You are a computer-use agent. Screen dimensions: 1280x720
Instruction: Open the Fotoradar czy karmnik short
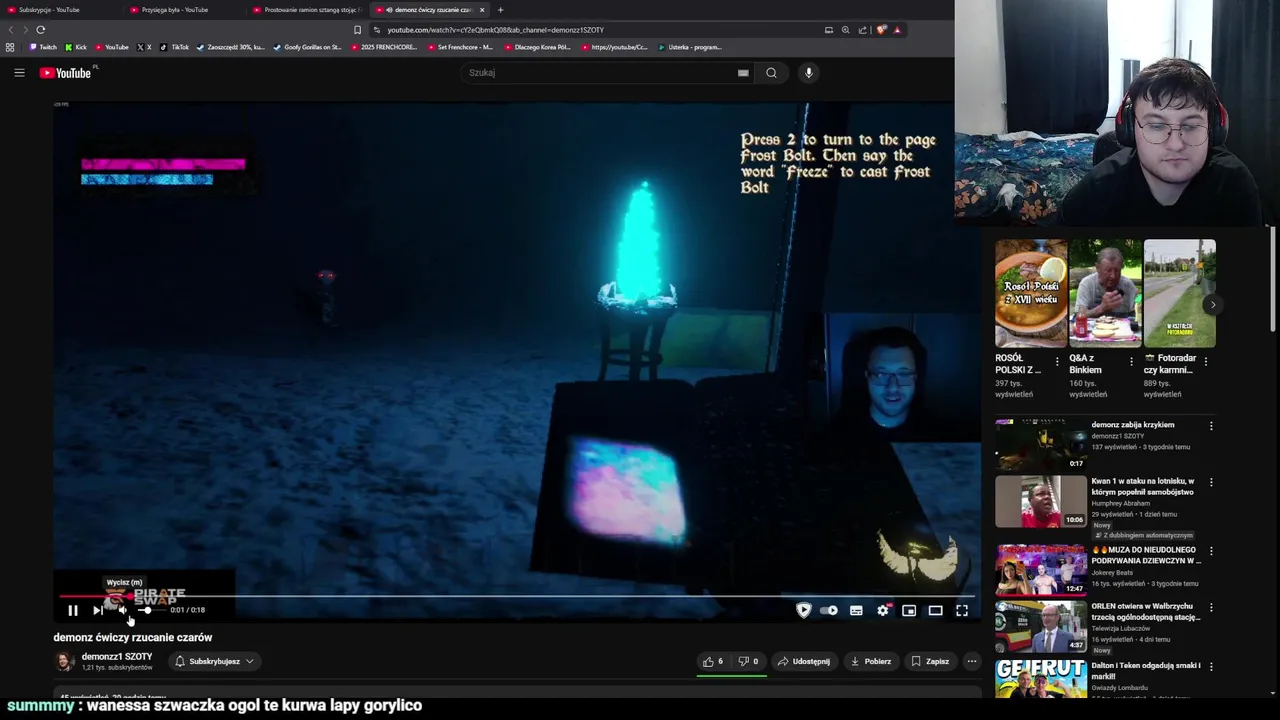pyautogui.click(x=1180, y=293)
